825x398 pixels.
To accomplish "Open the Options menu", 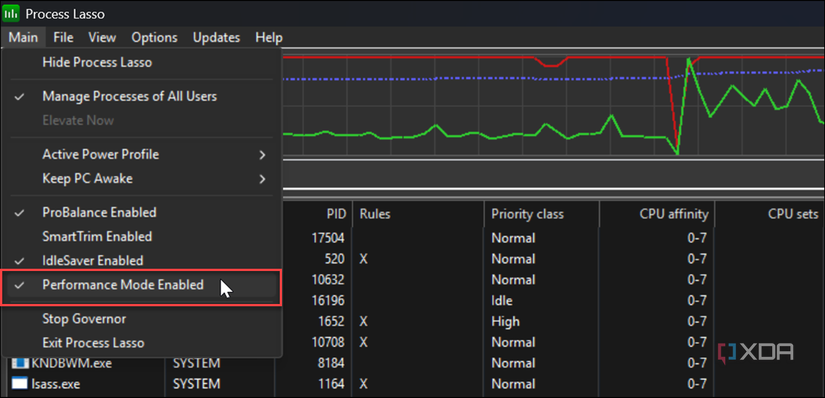I will tap(154, 37).
